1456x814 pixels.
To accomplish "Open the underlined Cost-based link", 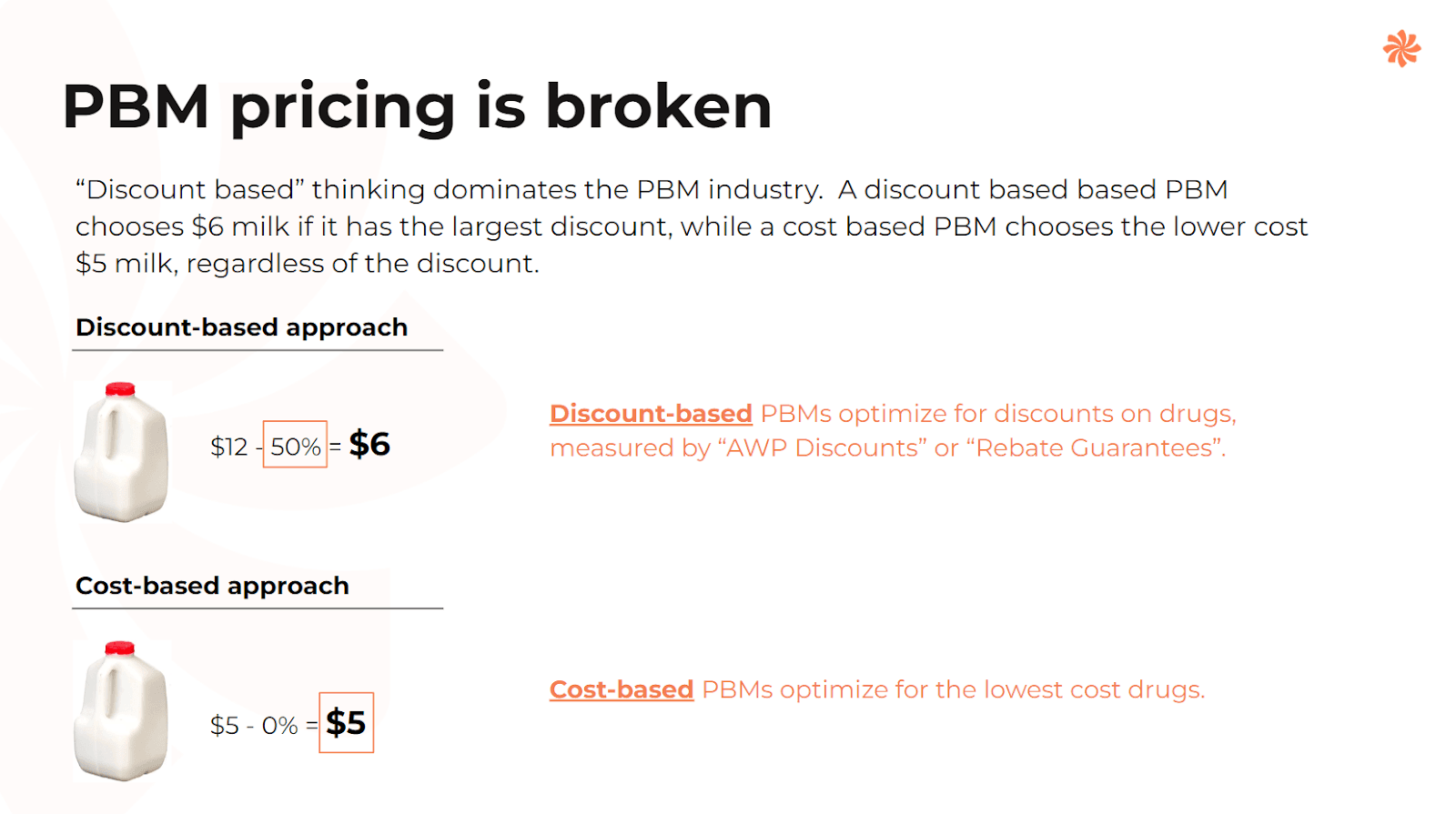I will tap(622, 690).
